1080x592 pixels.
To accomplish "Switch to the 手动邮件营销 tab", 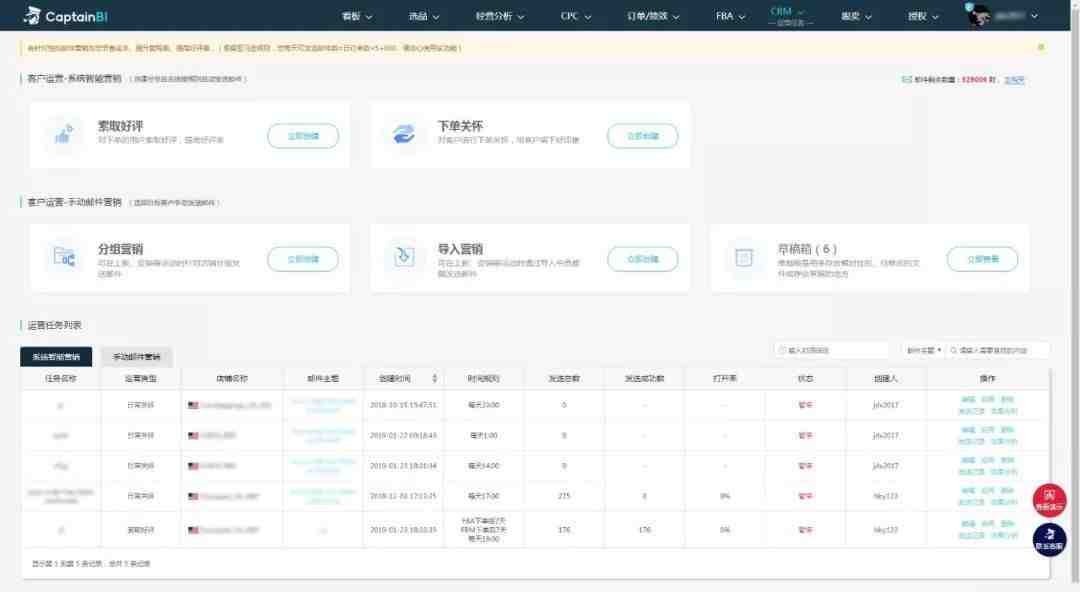I will (136, 356).
